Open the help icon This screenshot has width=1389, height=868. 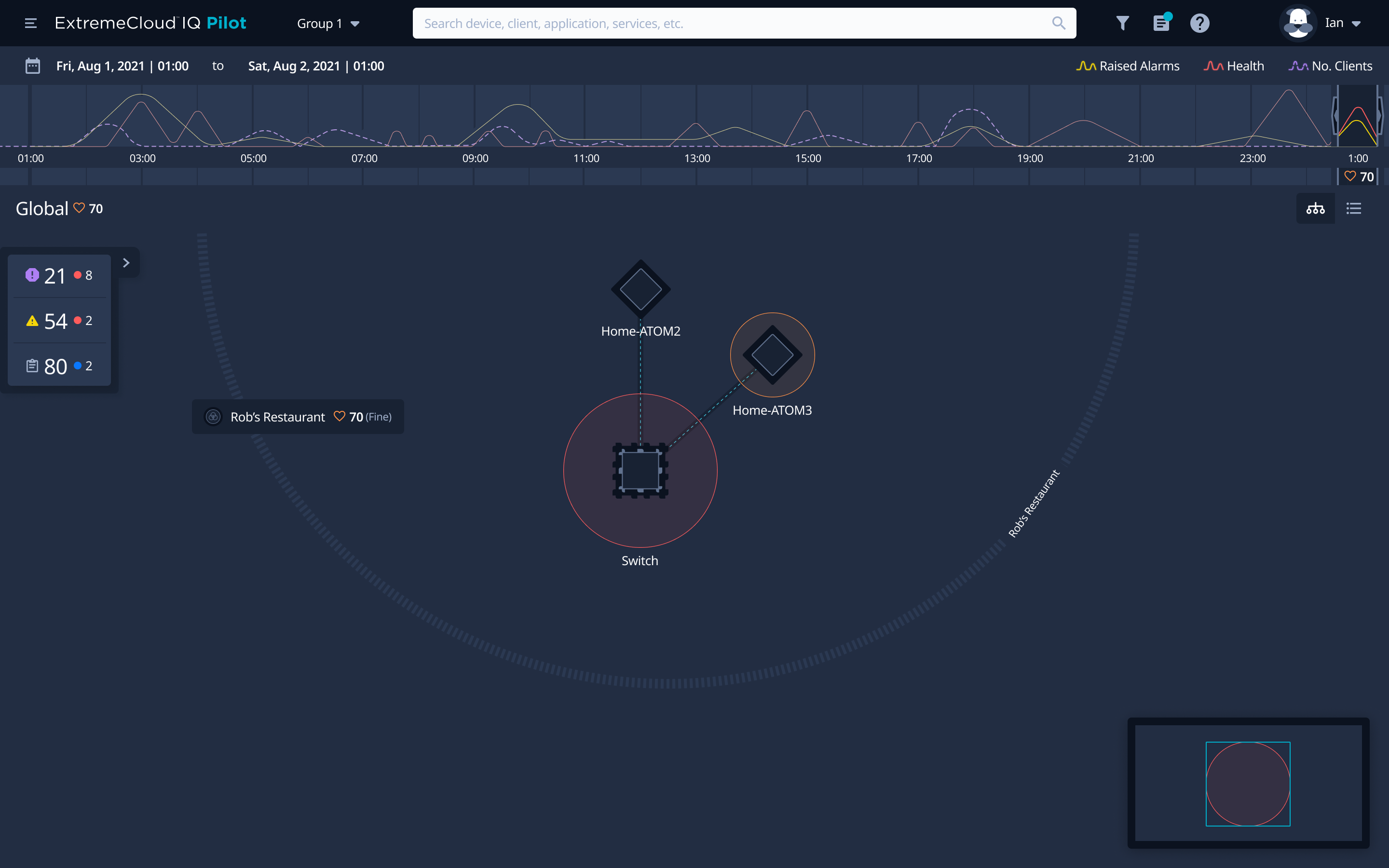point(1200,23)
